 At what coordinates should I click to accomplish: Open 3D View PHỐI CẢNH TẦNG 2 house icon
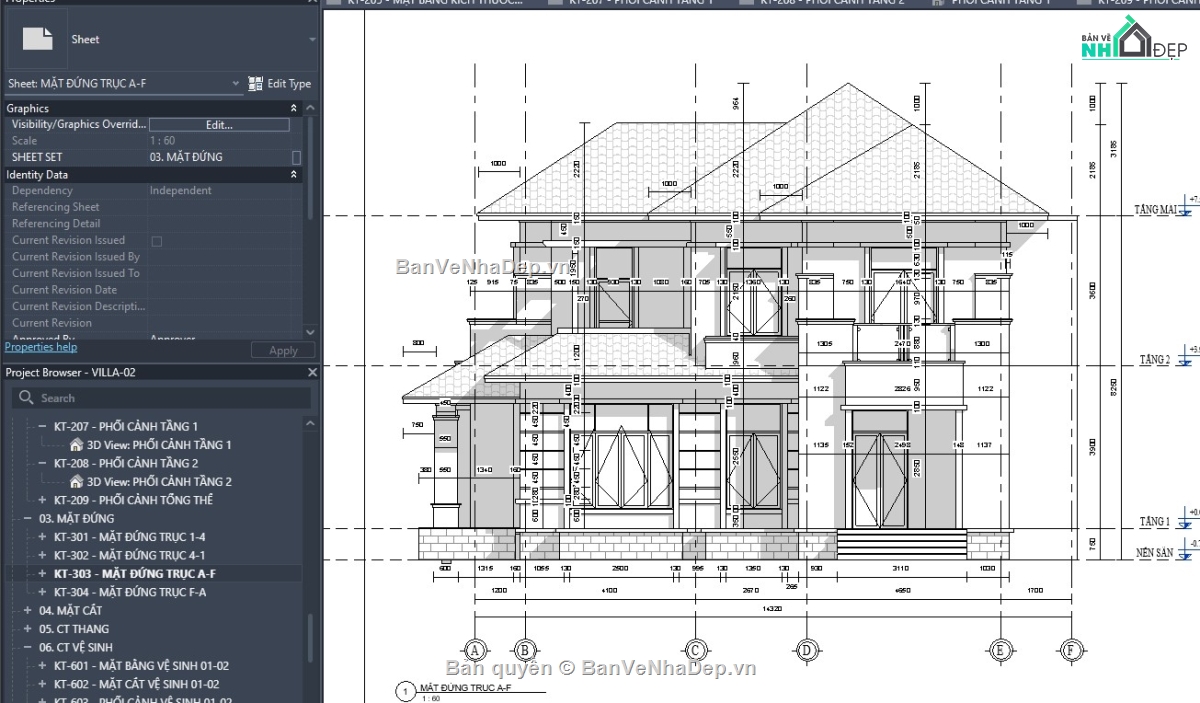[78, 481]
